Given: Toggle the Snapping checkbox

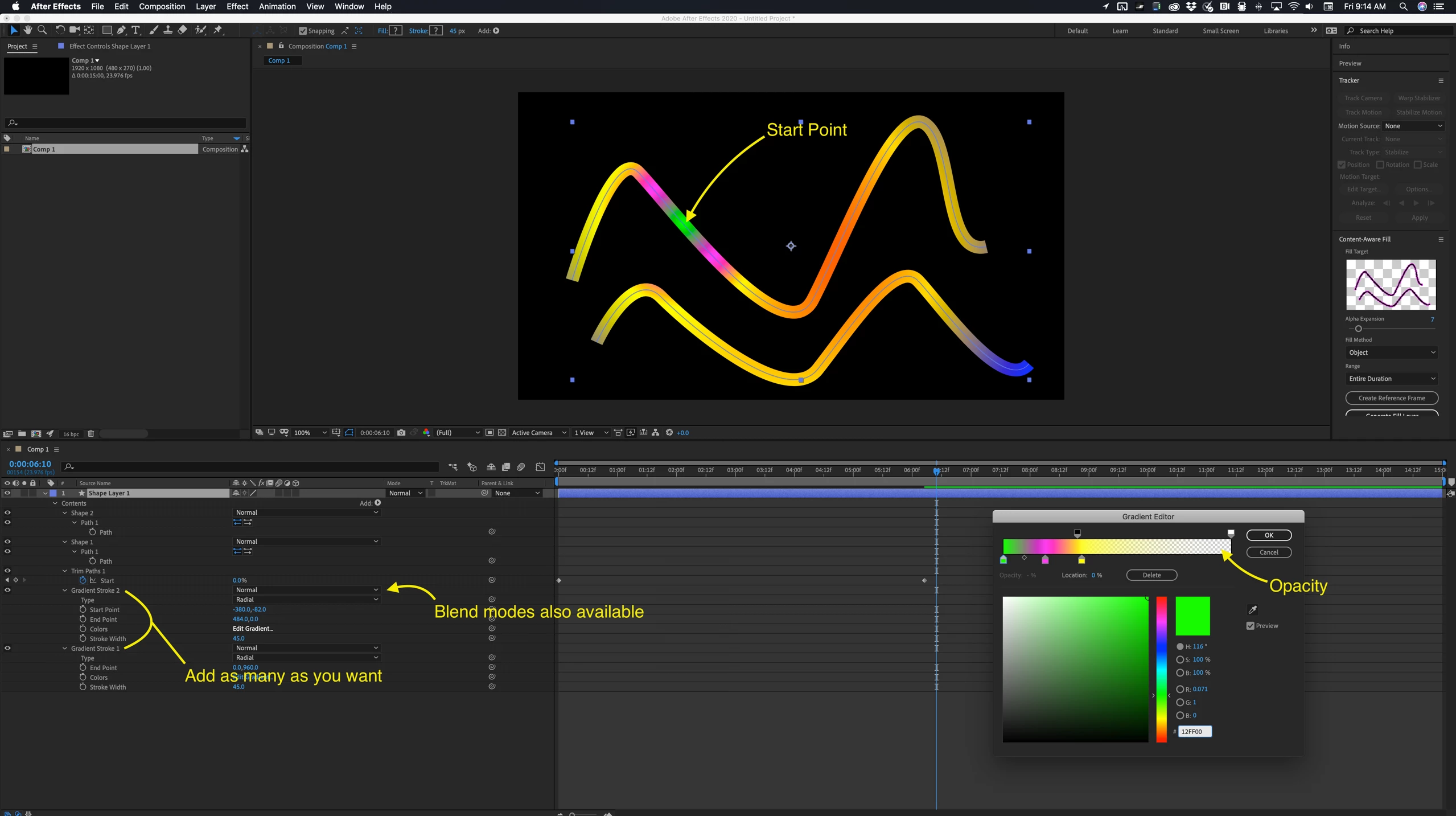Looking at the screenshot, I should [303, 31].
